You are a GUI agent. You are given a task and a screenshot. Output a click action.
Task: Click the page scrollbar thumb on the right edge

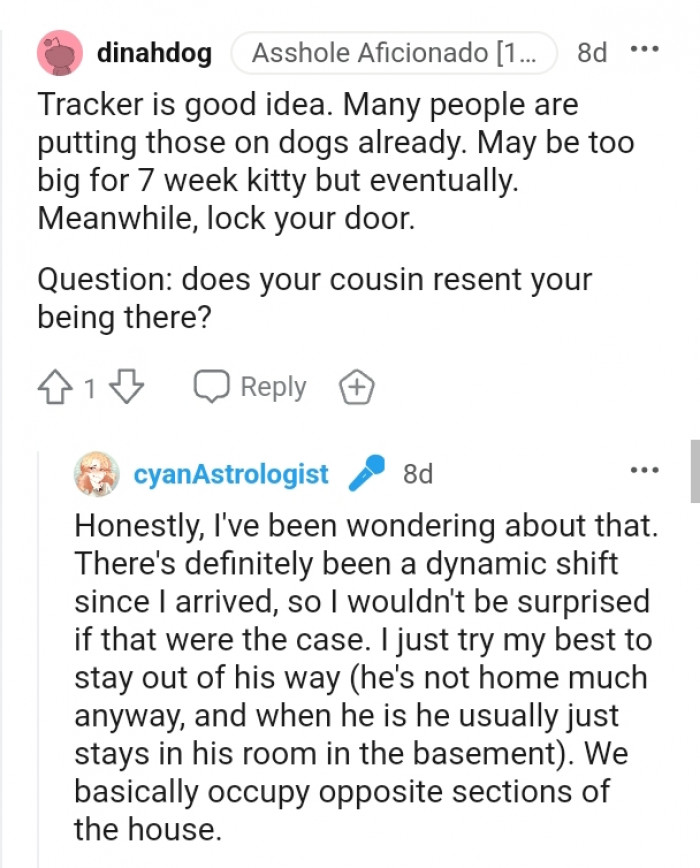click(694, 470)
